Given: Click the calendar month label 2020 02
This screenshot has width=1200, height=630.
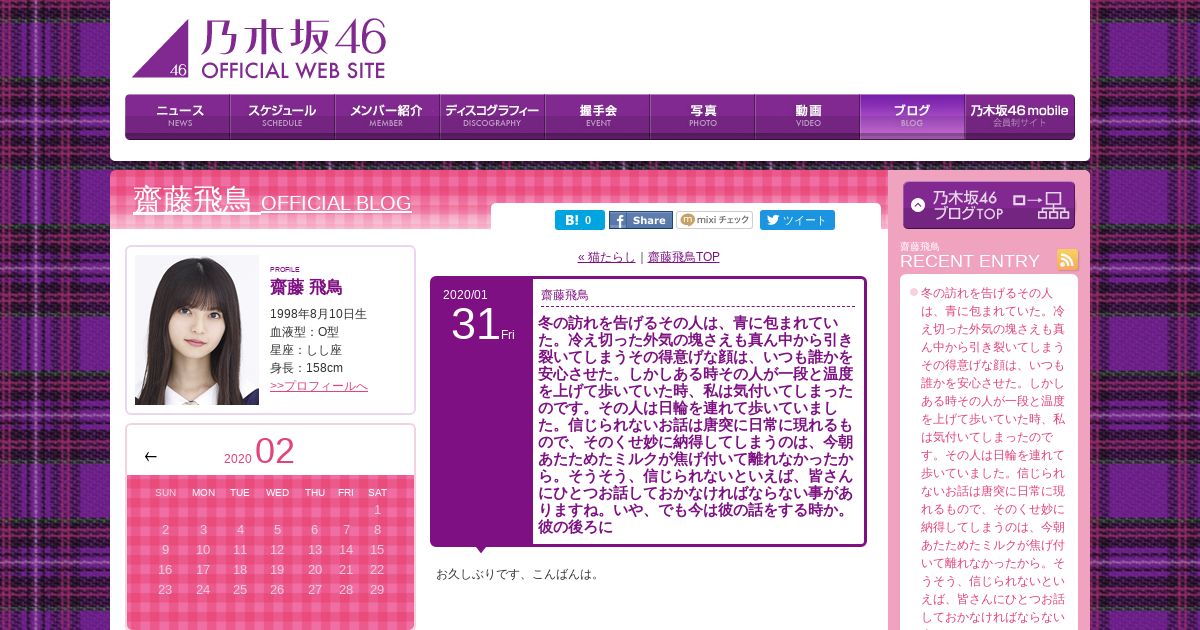Looking at the screenshot, I should (x=259, y=452).
